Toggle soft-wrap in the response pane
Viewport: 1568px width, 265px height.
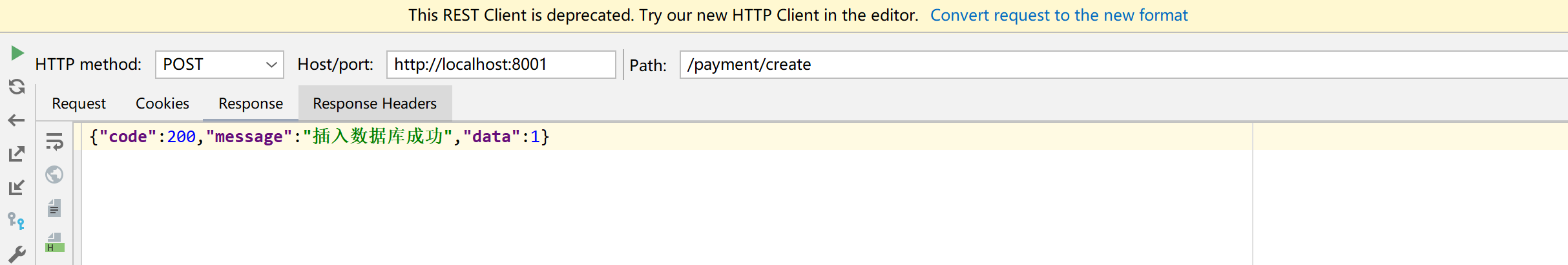coord(55,142)
